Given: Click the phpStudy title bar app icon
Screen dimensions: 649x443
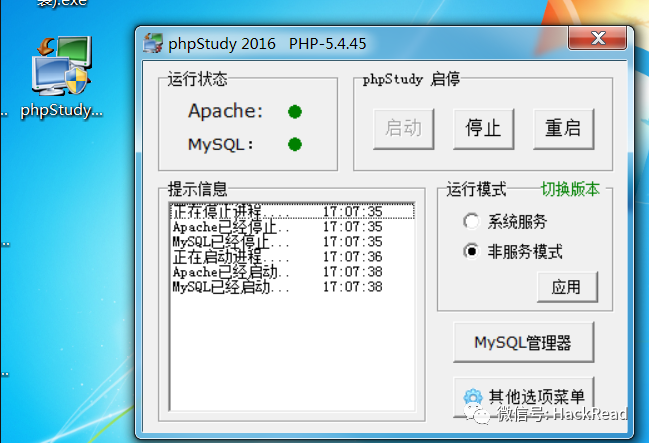Looking at the screenshot, I should pos(152,43).
